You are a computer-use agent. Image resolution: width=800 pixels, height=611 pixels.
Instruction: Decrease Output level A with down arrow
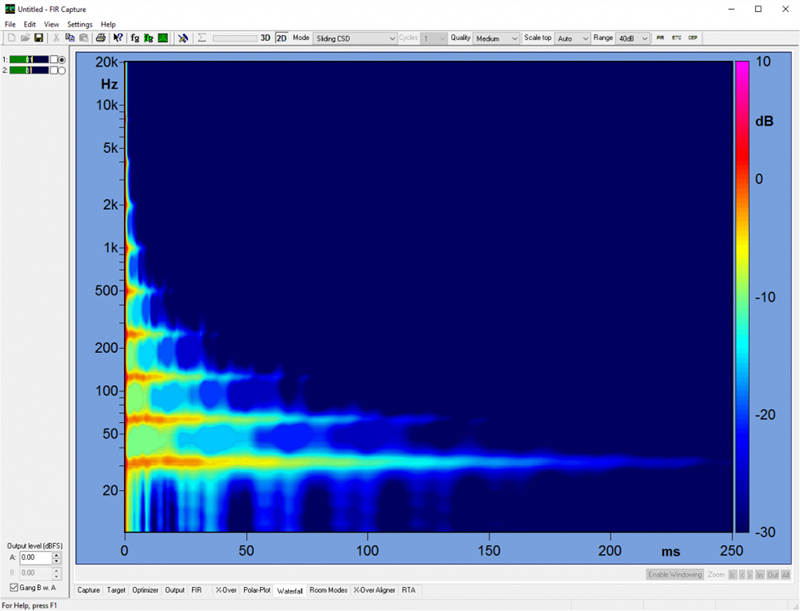click(x=57, y=561)
